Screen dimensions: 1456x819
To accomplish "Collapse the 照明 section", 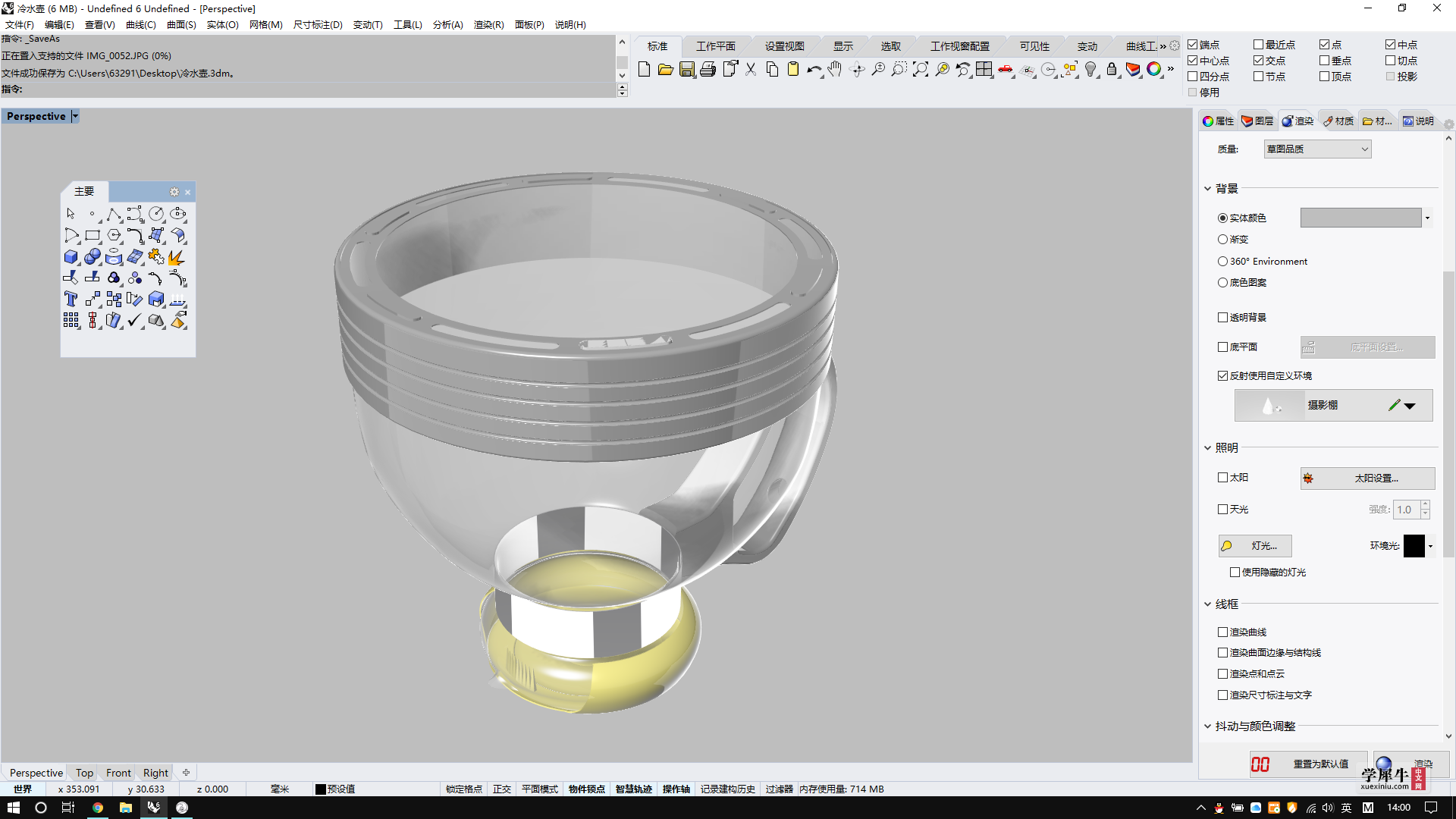I will 1208,448.
